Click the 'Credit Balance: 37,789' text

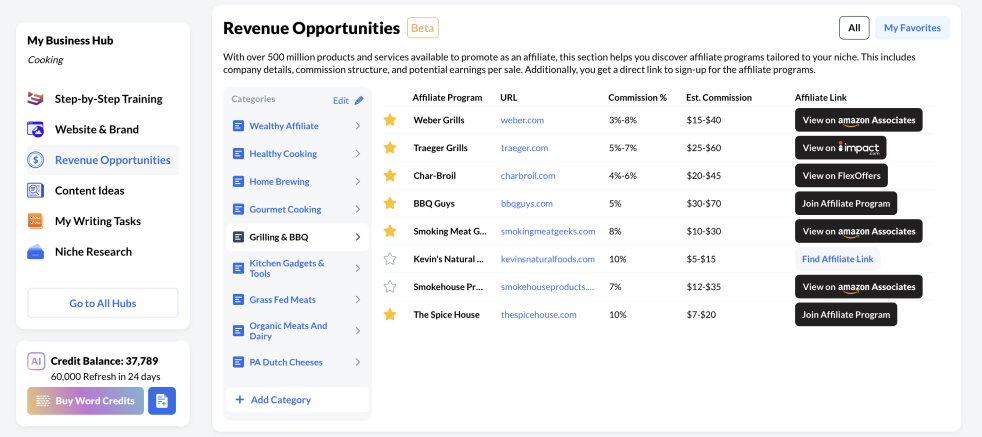(104, 361)
